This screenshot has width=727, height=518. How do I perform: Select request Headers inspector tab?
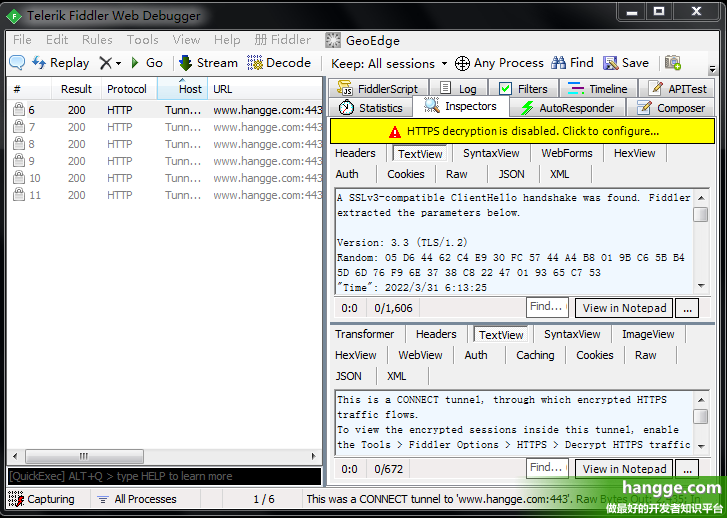(x=355, y=153)
